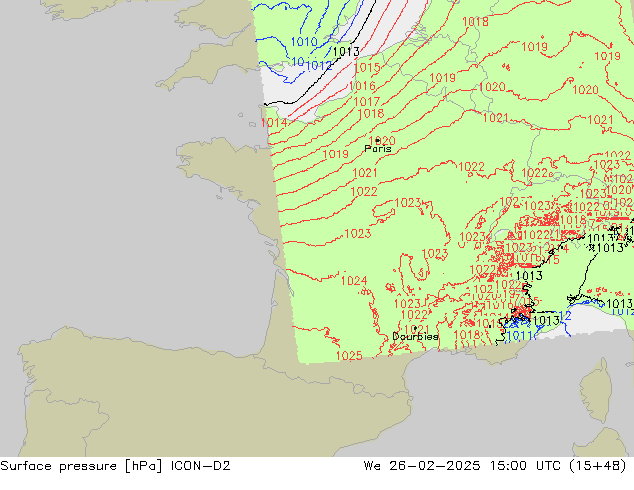Click the Paris location dot marker
This screenshot has width=634, height=490.
point(378,141)
